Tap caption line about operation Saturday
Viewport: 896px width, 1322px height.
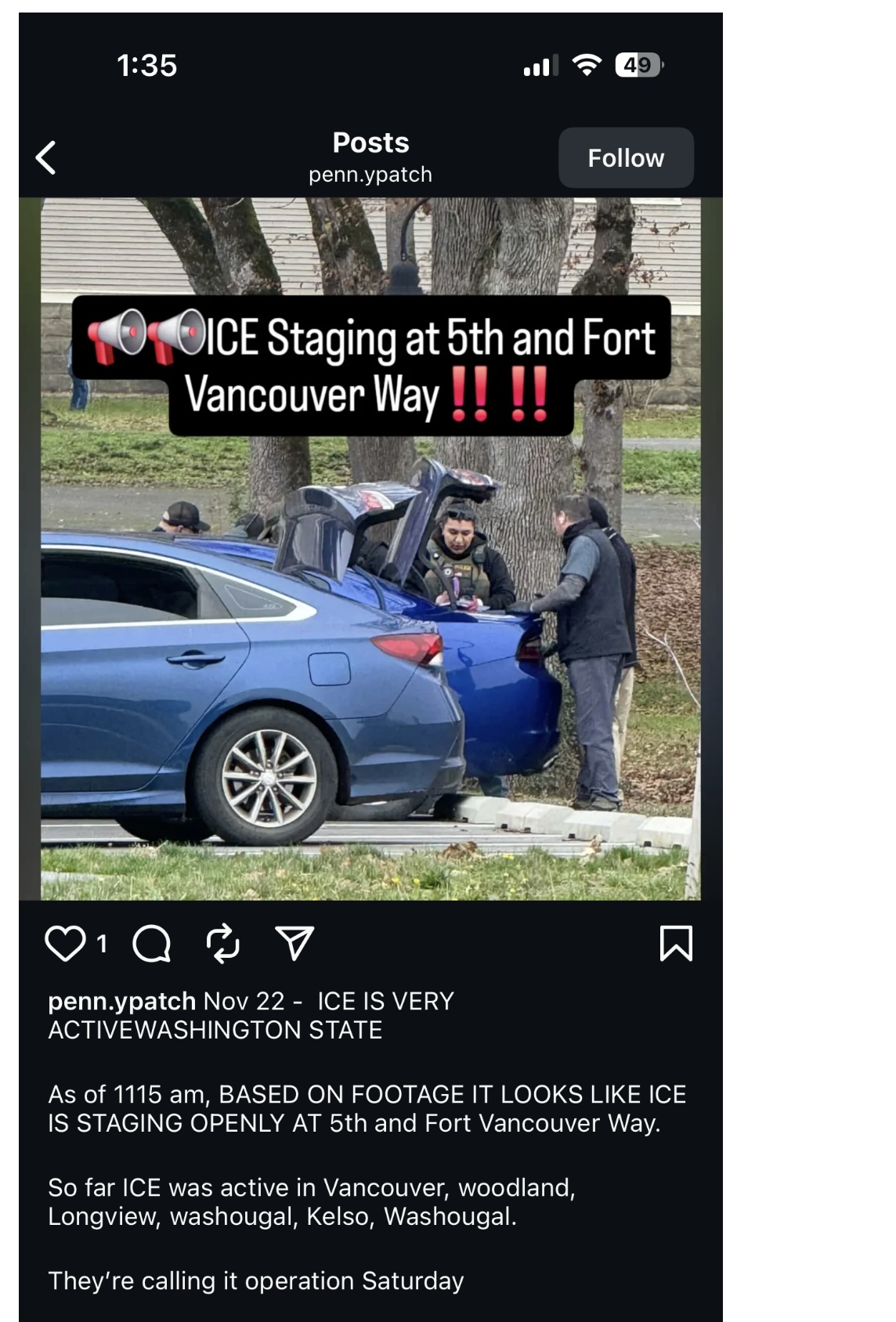(x=256, y=1280)
